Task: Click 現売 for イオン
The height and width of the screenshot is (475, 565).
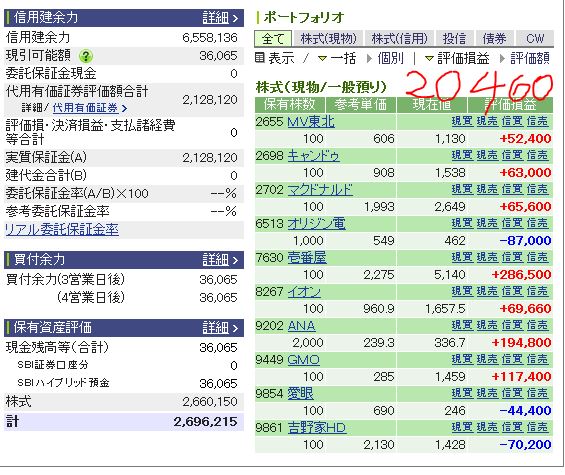Action: point(487,291)
